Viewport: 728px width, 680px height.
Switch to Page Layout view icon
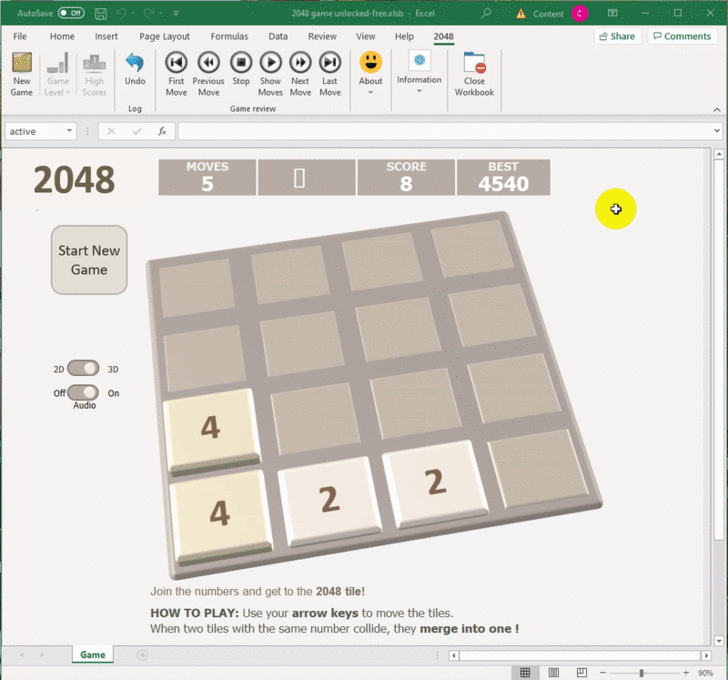point(553,673)
